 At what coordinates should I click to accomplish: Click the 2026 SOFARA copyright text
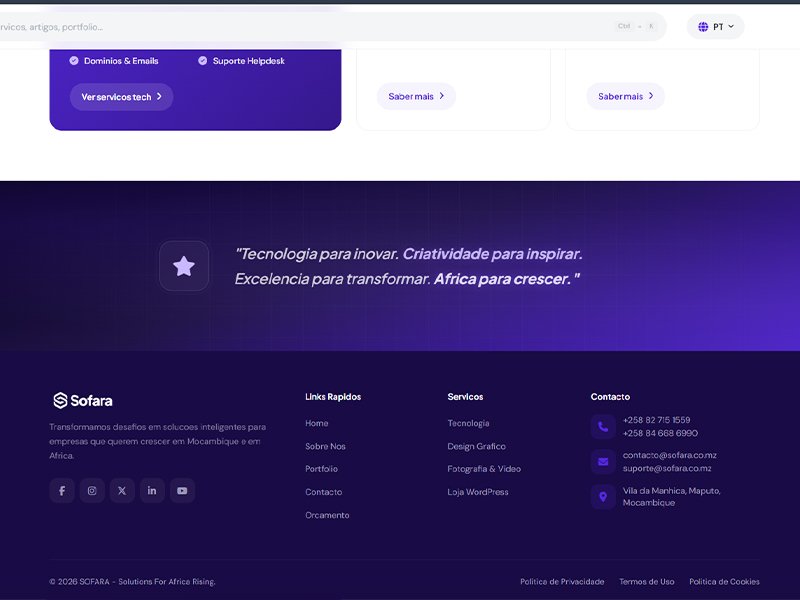(133, 582)
